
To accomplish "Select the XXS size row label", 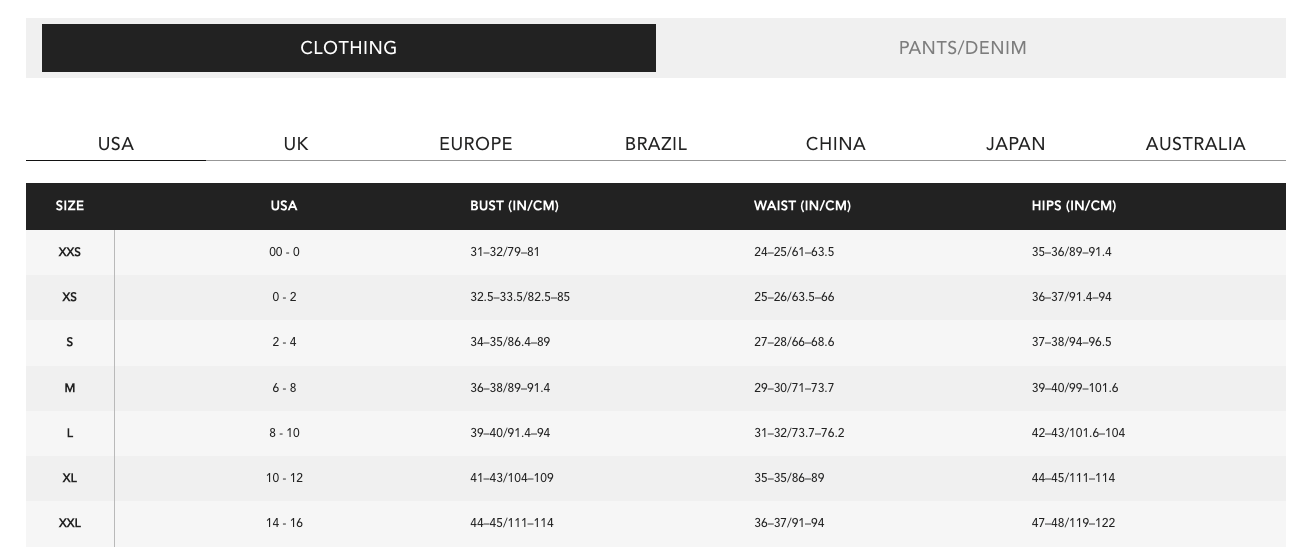I will [70, 252].
